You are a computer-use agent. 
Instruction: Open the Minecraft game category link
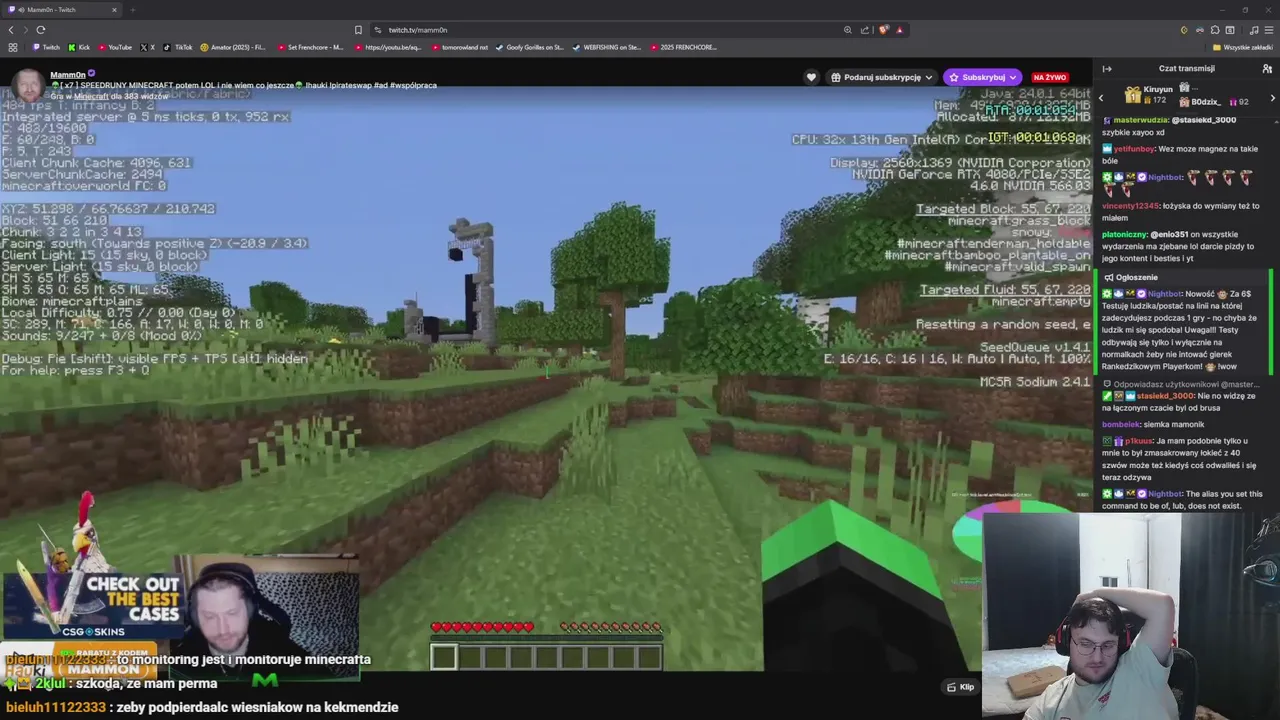coord(91,96)
